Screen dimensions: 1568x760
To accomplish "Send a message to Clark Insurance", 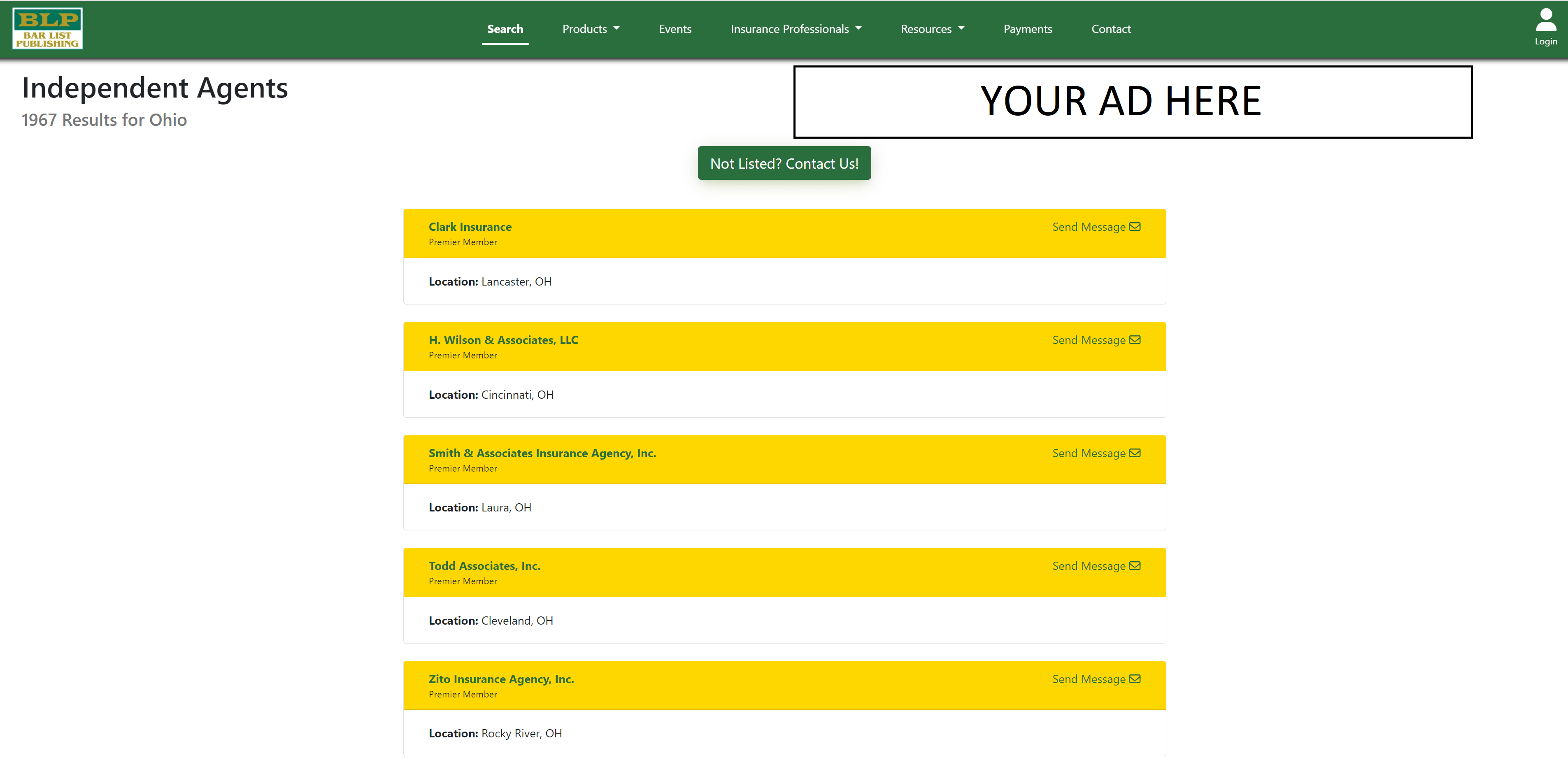I will (x=1089, y=226).
